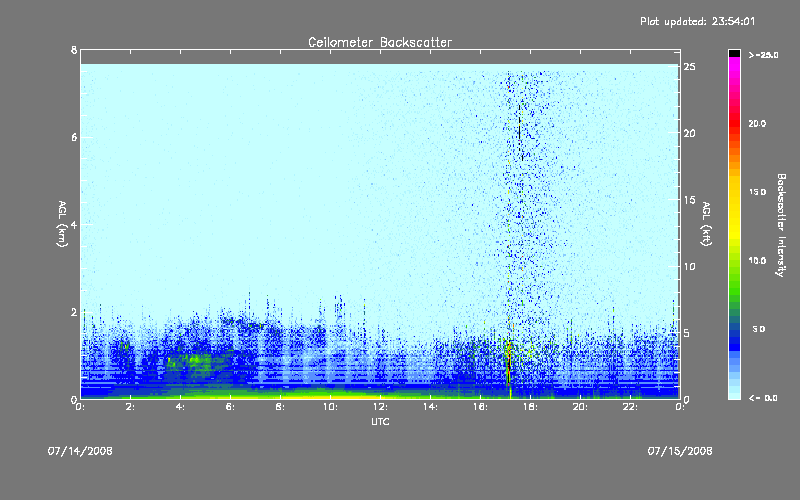Click the '20.0' colorbar value label
The height and width of the screenshot is (500, 800).
tap(757, 123)
